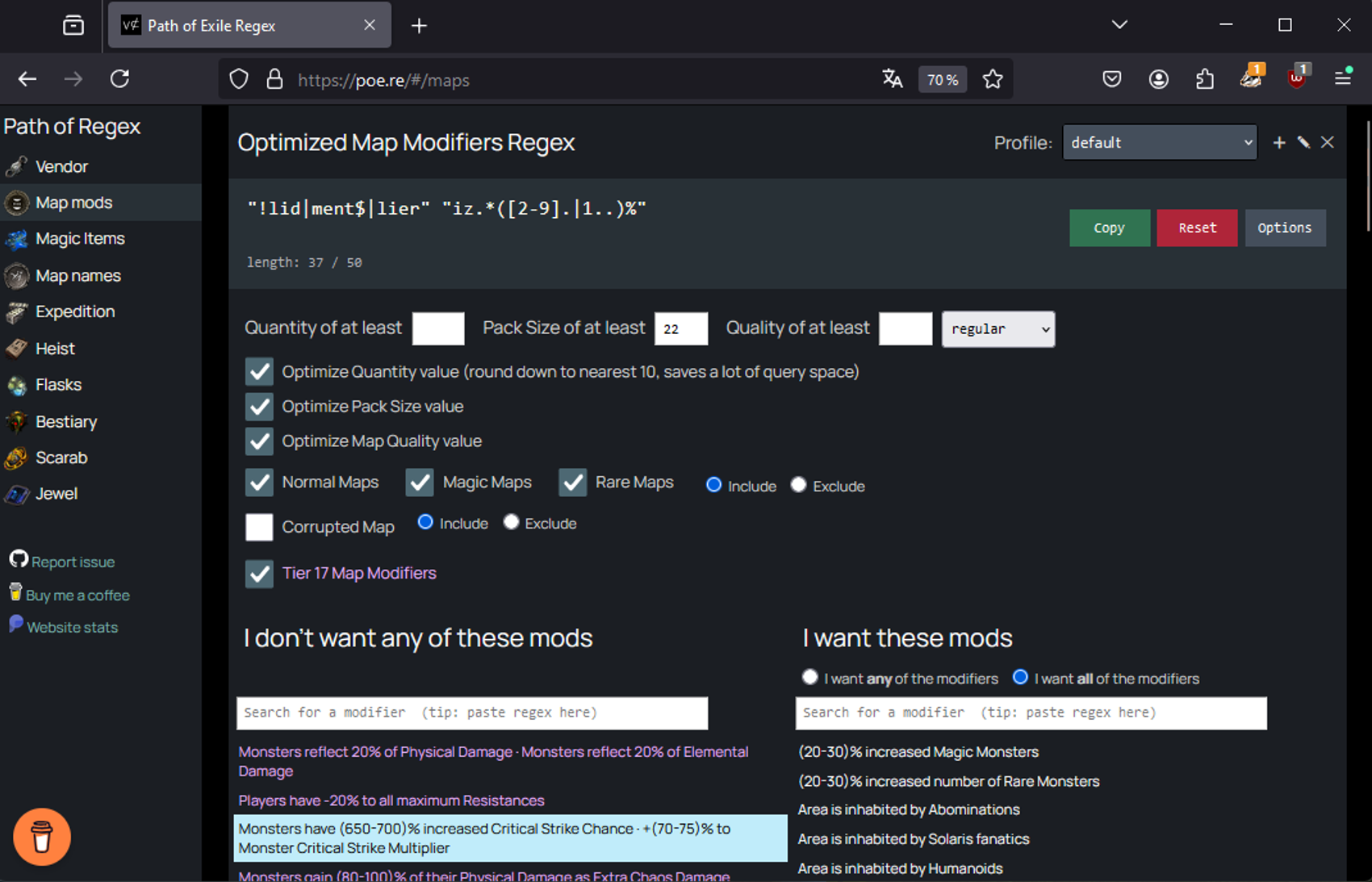Focus the unwanted mods search box

472,713
